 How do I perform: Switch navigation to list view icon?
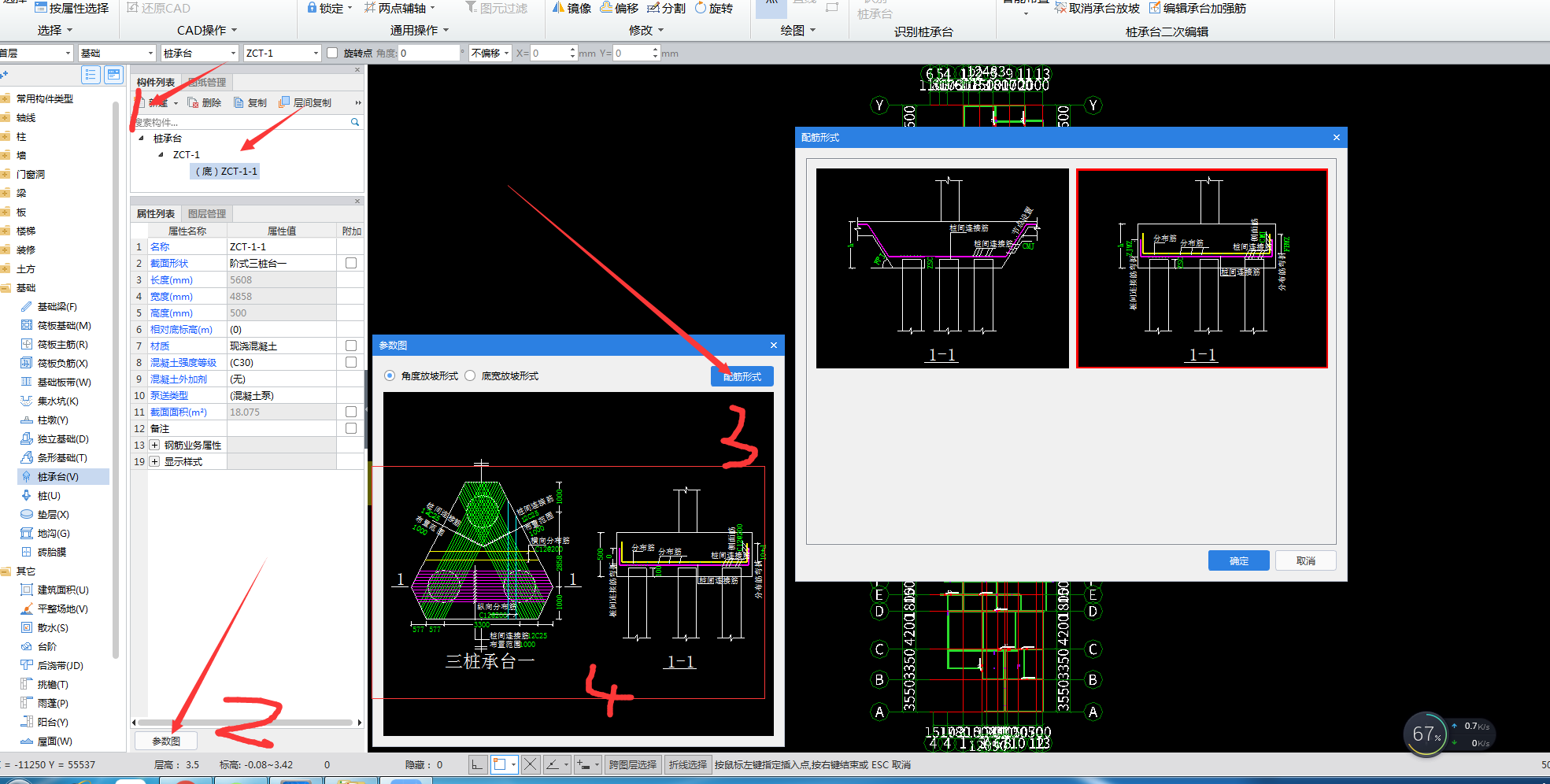pos(91,75)
